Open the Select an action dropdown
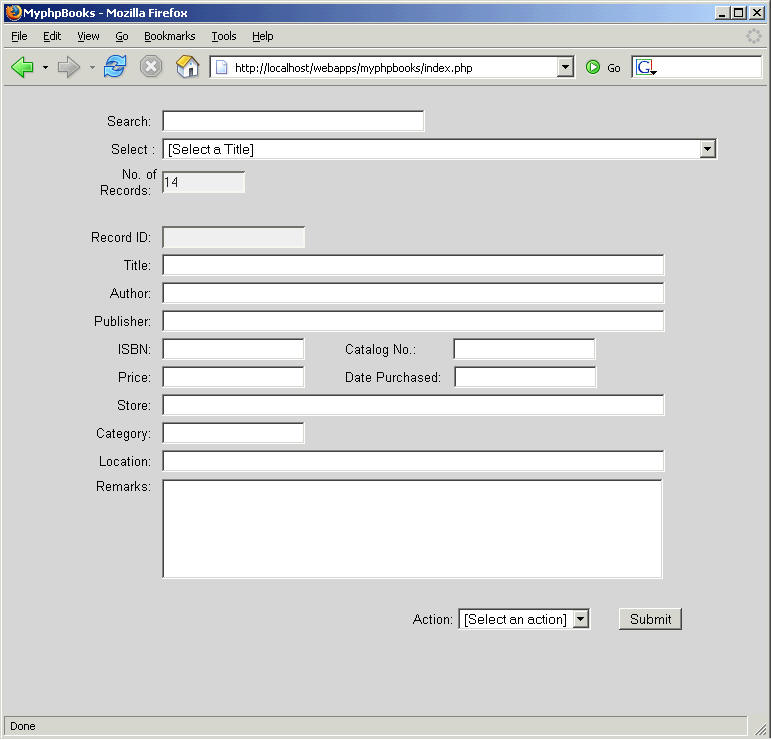 point(524,619)
